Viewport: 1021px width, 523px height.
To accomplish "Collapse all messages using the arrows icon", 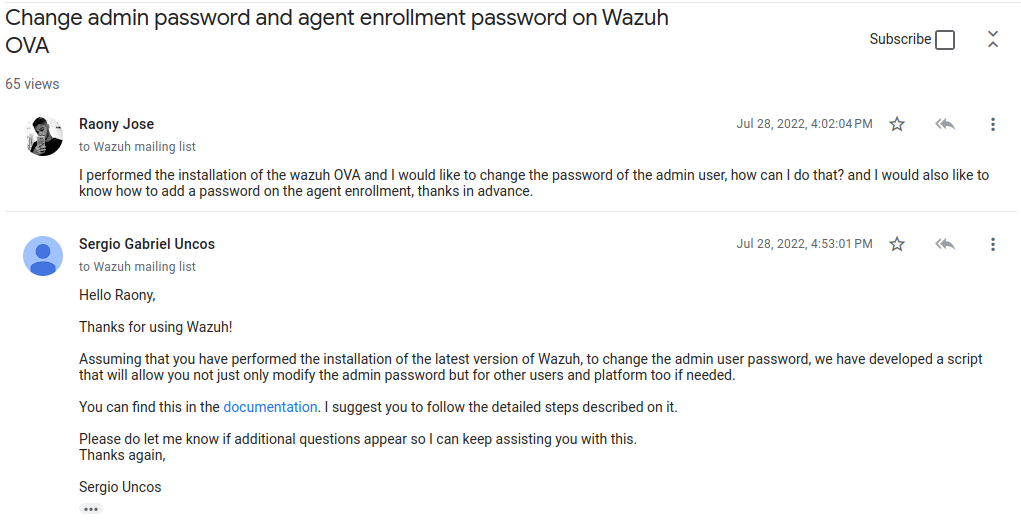I will (992, 39).
